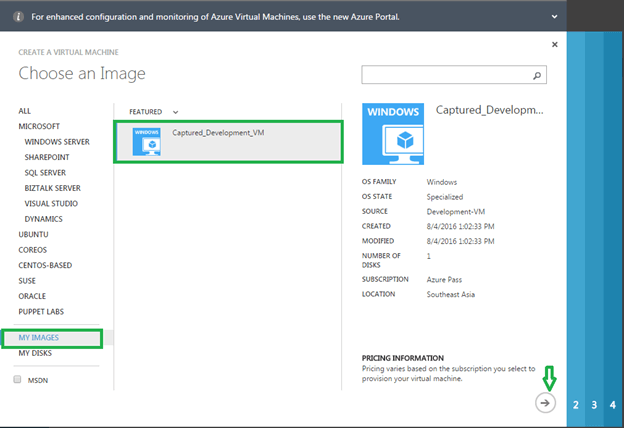Choose SQL SERVER category
Image resolution: width=624 pixels, height=428 pixels.
pos(45,173)
